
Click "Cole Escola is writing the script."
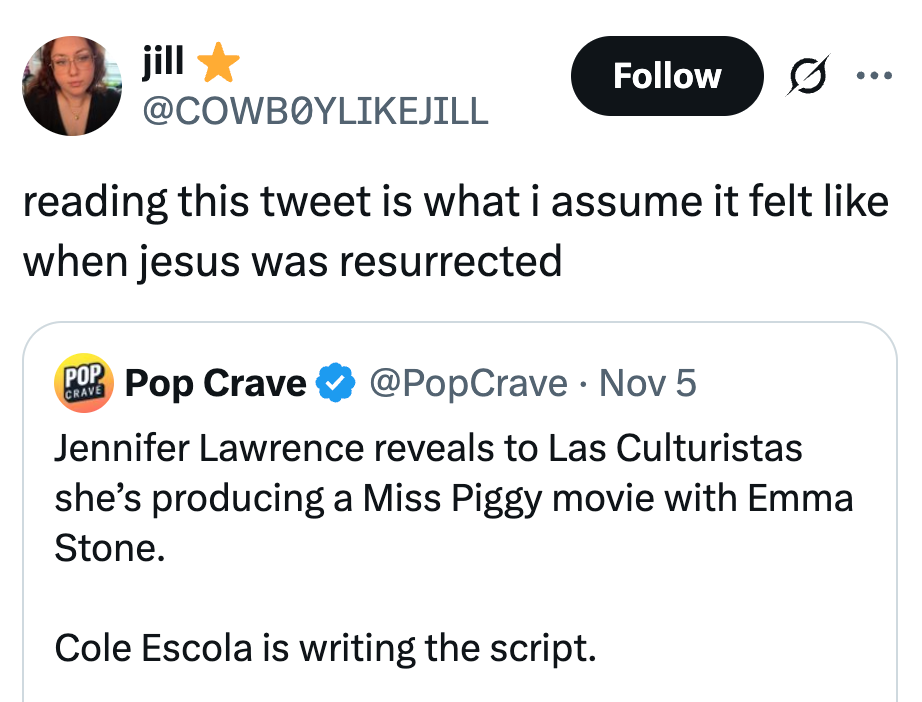coord(325,649)
